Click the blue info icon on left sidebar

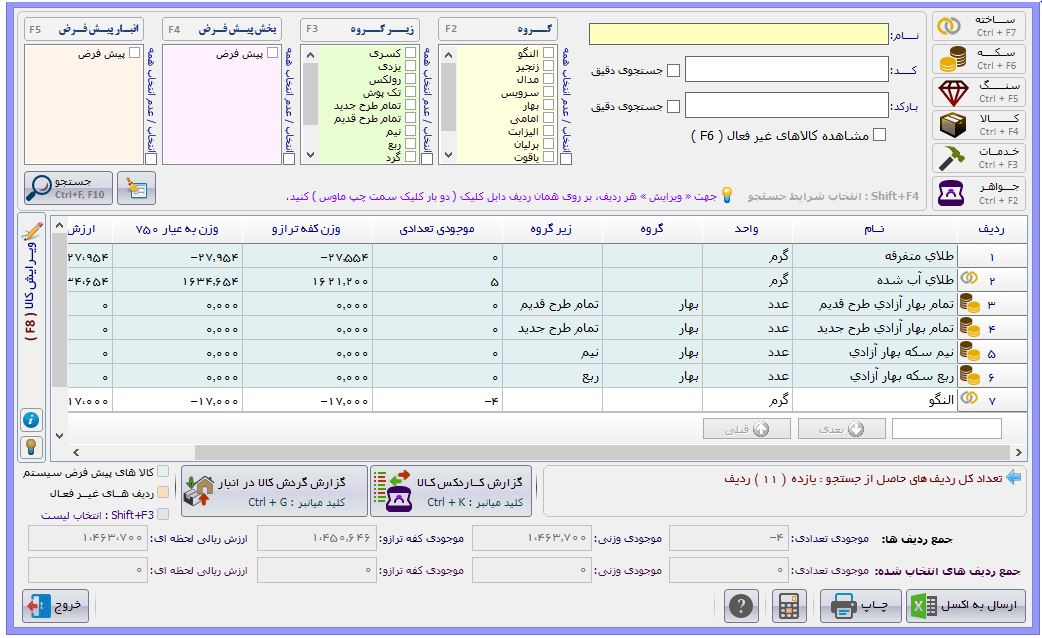coord(31,419)
